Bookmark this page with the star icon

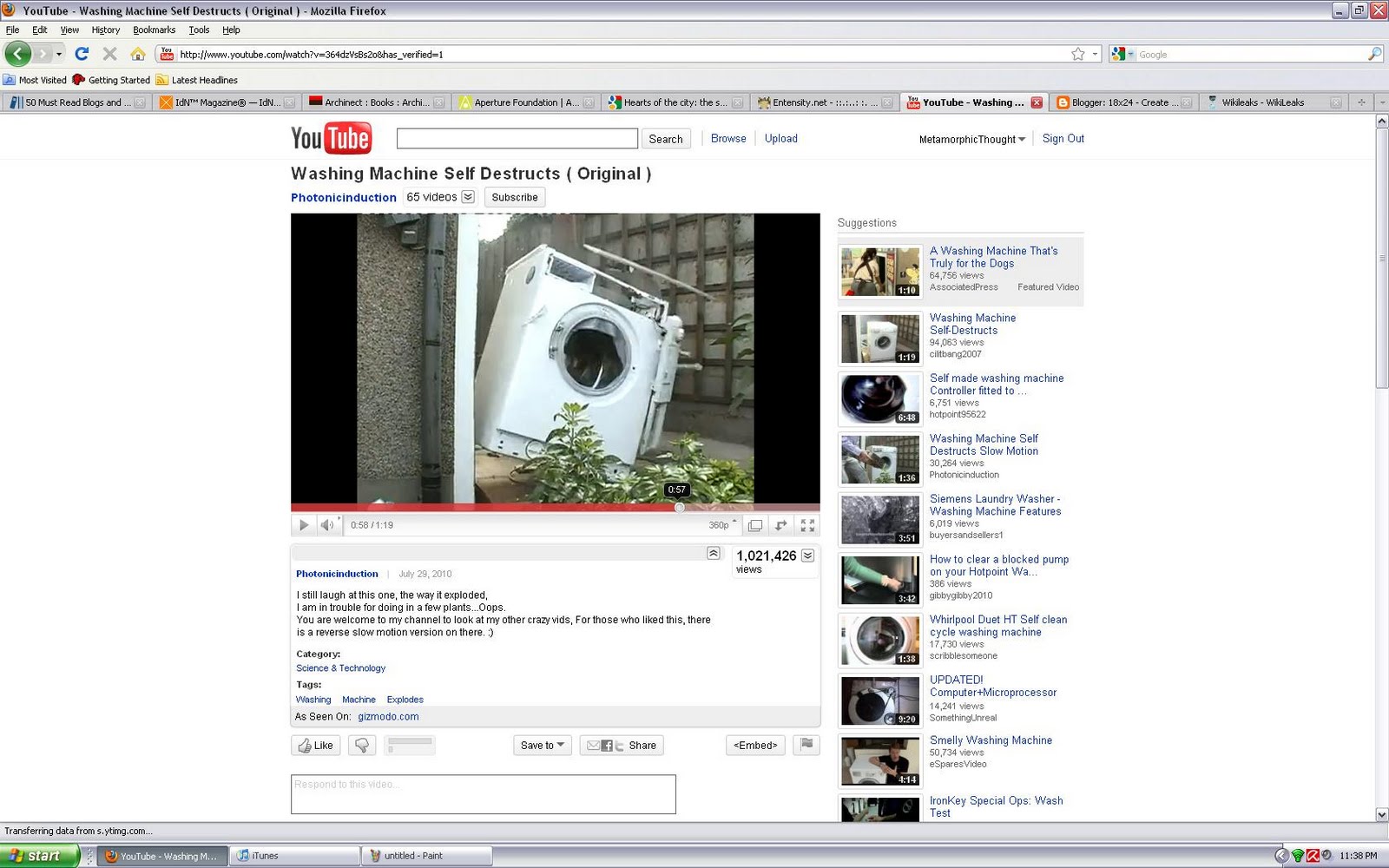[1077, 54]
